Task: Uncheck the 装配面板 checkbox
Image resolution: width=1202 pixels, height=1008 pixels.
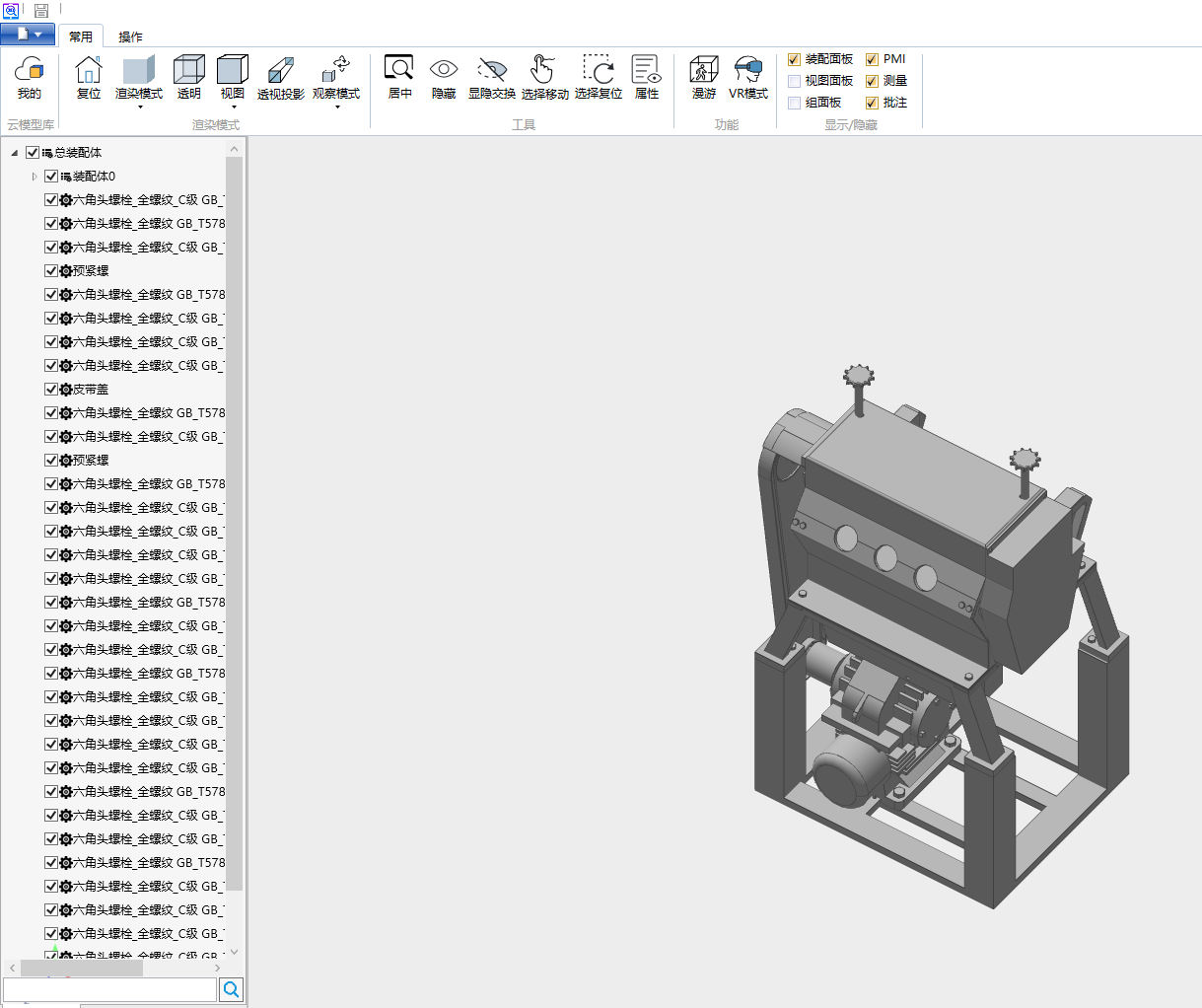Action: 795,59
